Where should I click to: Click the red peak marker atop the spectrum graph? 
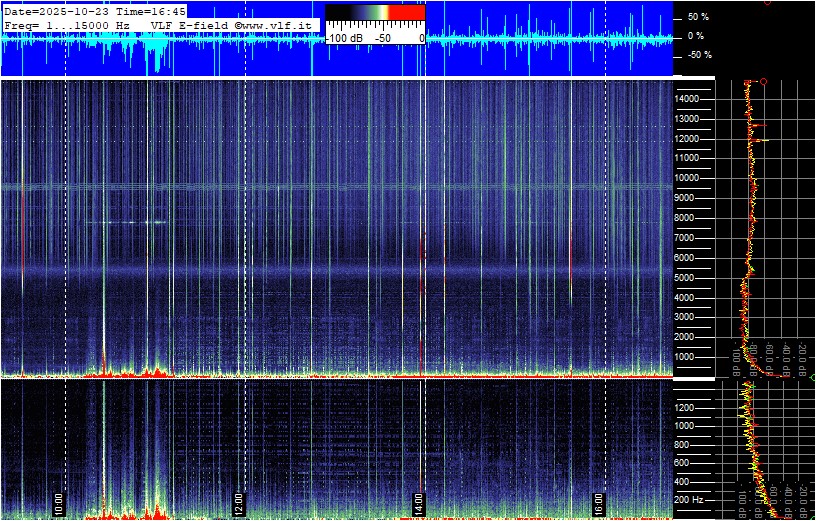(764, 81)
